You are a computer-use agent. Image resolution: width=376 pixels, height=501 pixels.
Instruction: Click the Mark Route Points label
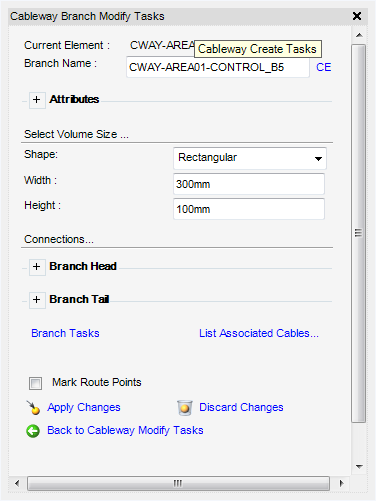tap(97, 382)
